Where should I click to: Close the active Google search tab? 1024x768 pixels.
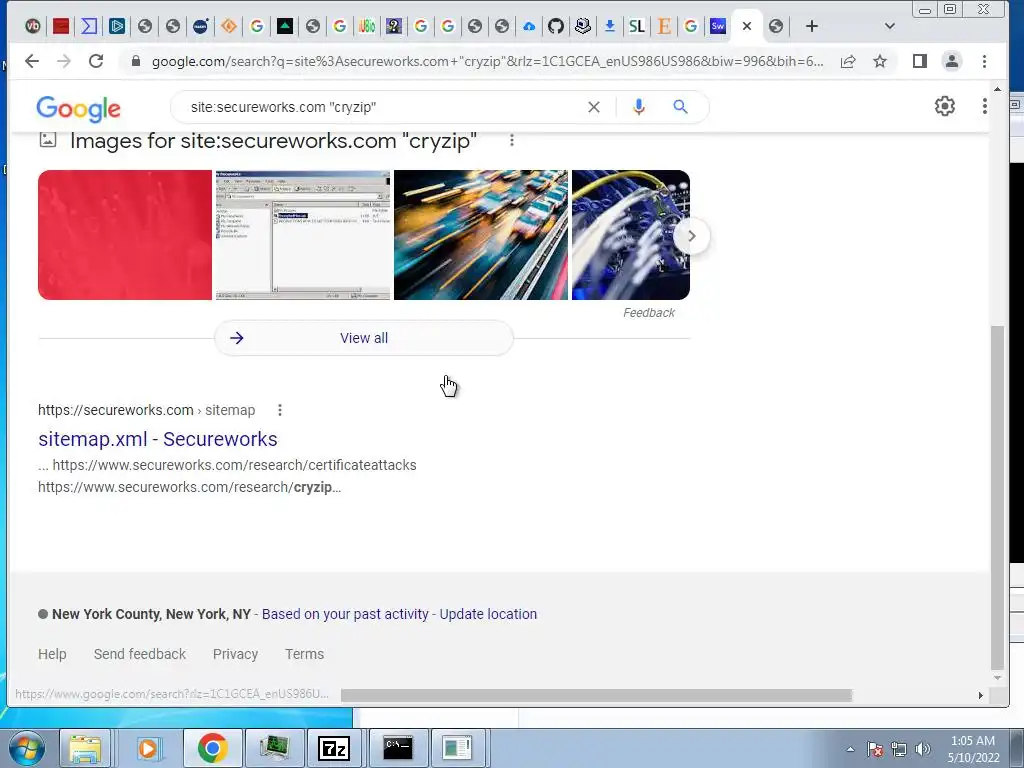[747, 26]
